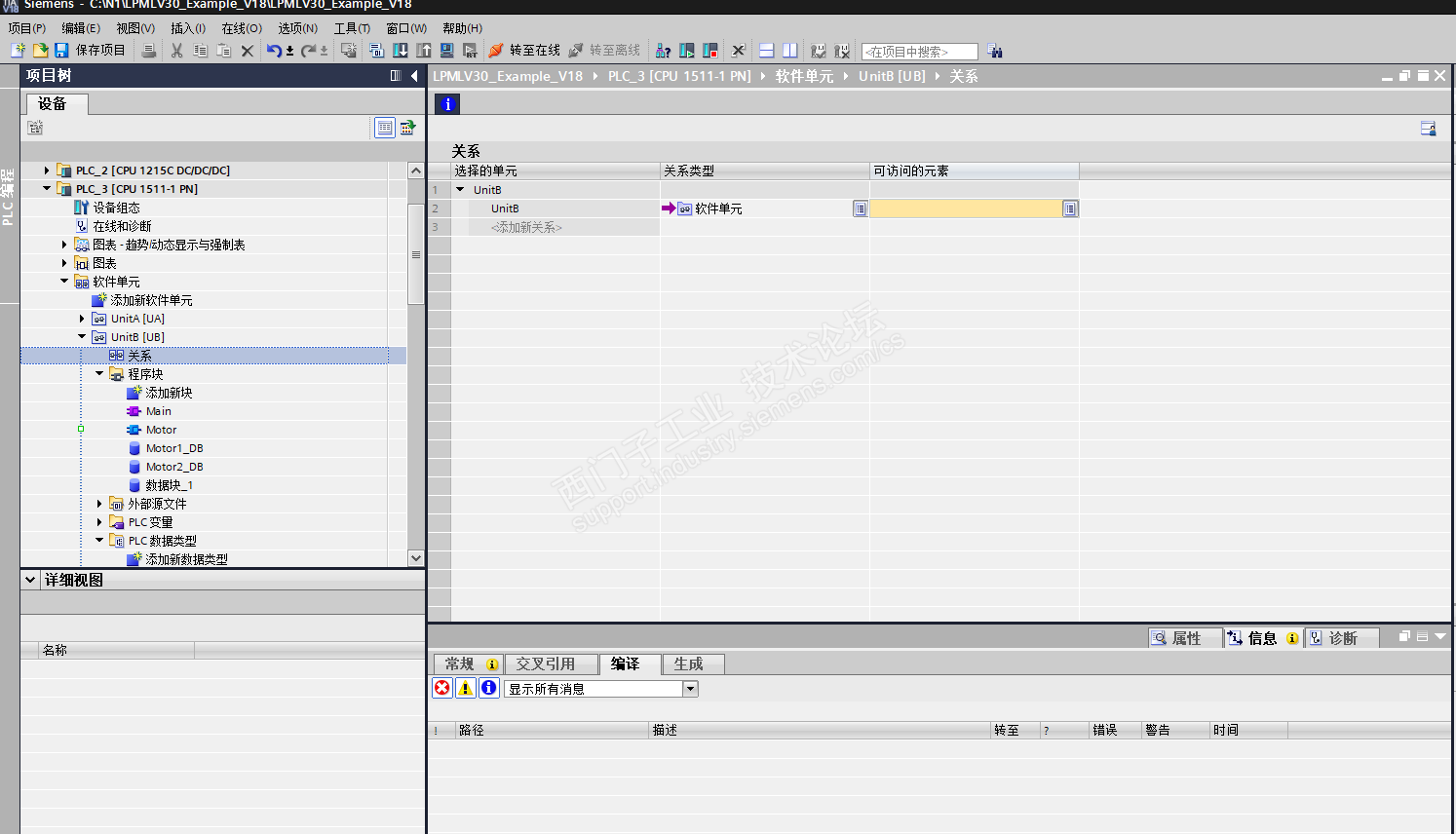1456x834 pixels.
Task: Click the start simulation icon
Action: point(447,51)
